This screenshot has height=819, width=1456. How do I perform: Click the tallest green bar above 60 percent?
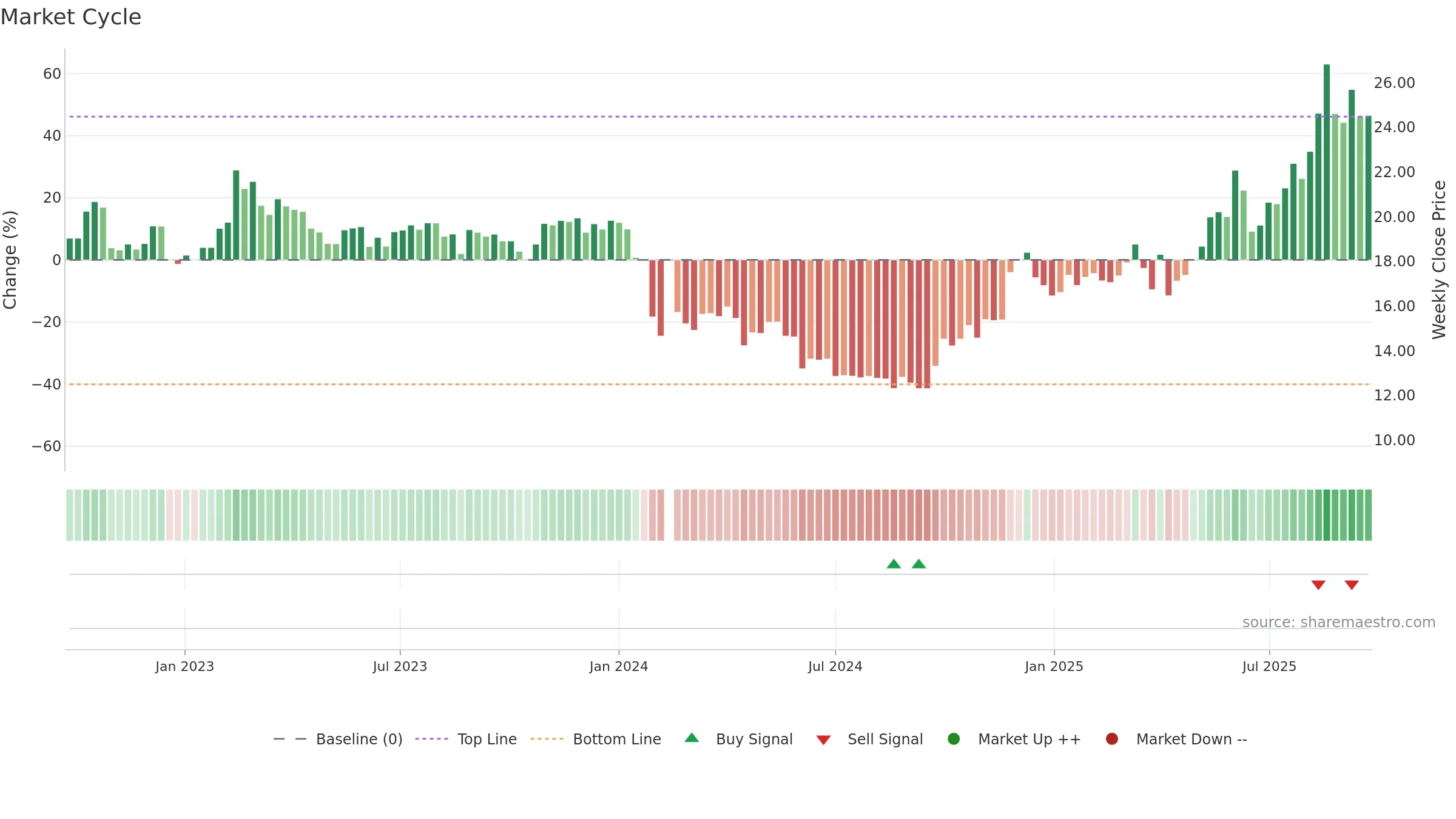click(x=1327, y=162)
